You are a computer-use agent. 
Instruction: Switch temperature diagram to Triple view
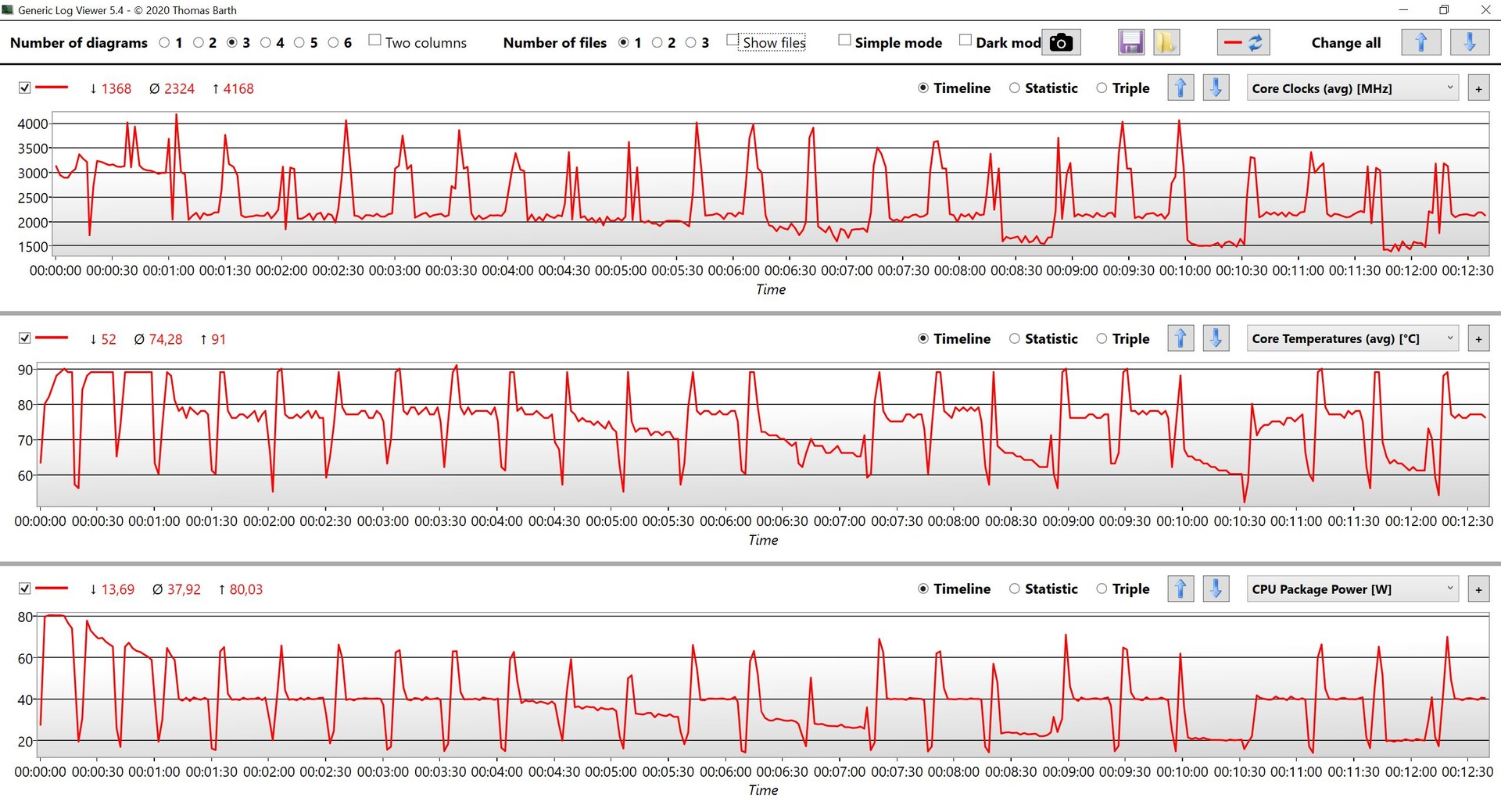tap(1102, 339)
